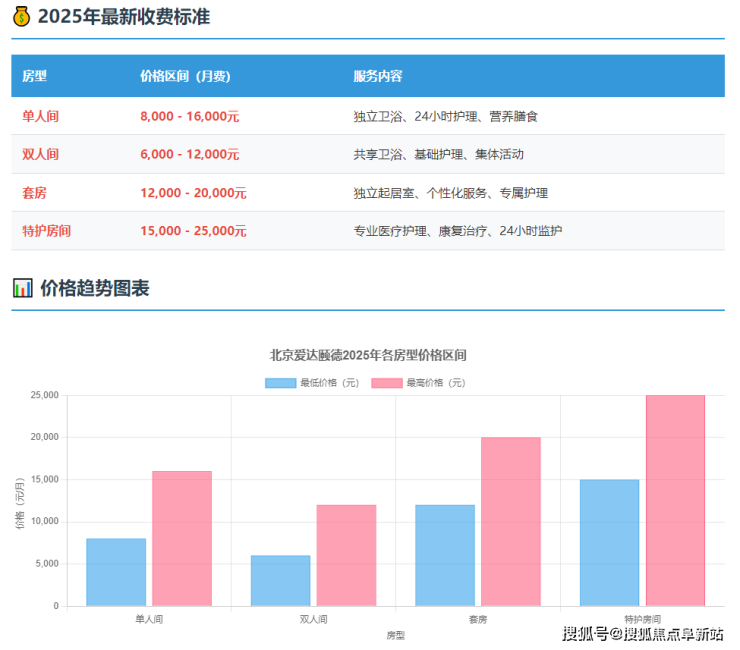Viewport: 740px width, 650px height.
Task: Click the 最低价格（元） legend label
Action: click(x=329, y=383)
